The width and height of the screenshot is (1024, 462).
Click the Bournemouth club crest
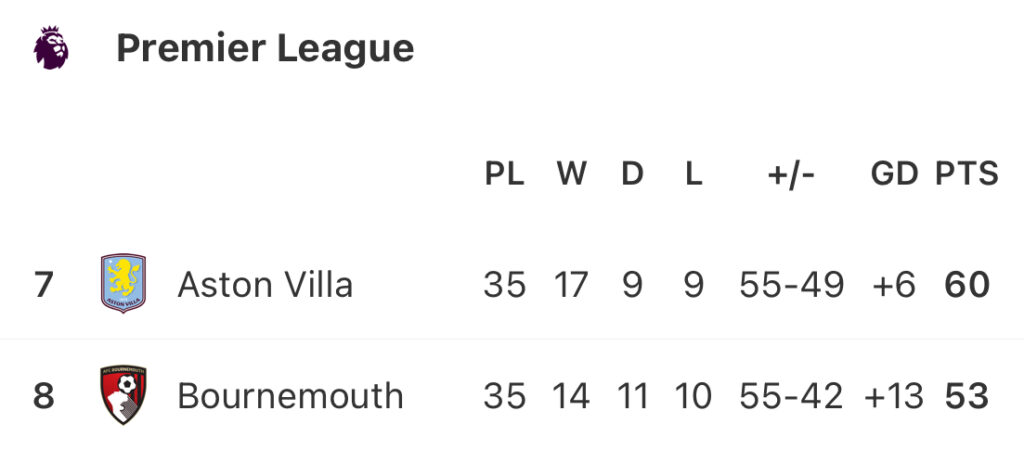[123, 395]
